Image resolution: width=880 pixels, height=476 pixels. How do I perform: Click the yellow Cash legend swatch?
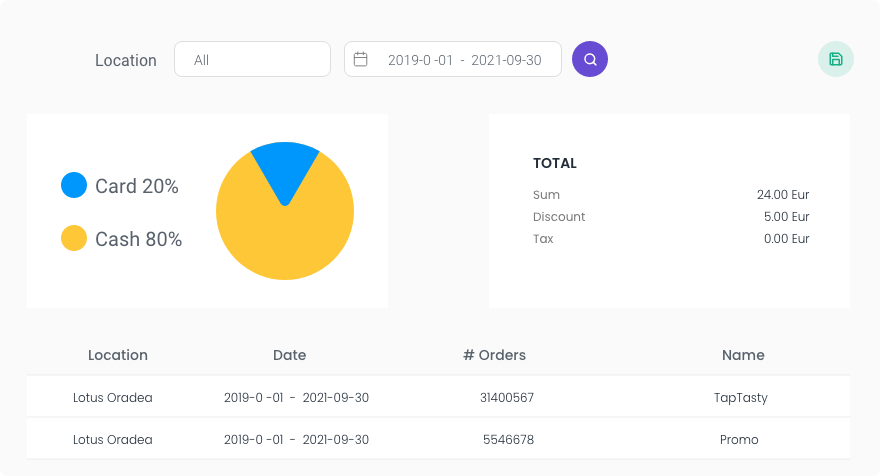tap(74, 238)
